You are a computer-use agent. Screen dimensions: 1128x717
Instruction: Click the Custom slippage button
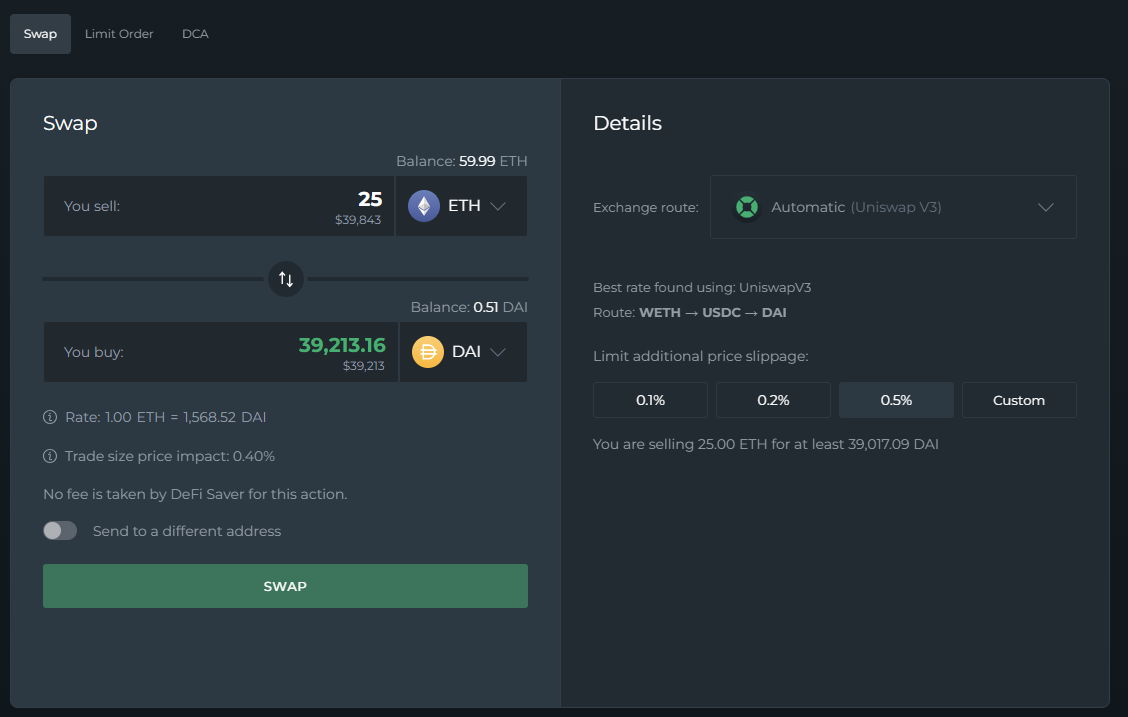point(1019,400)
